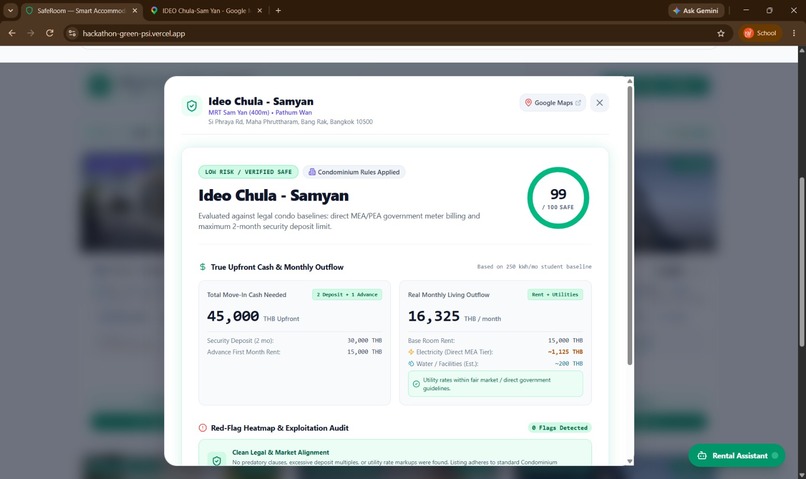Click the ~1,125 THB electricity value
The height and width of the screenshot is (479, 806).
tap(565, 352)
